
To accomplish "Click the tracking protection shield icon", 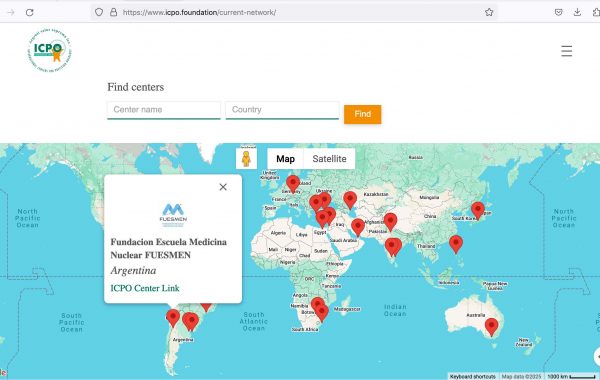I will pyautogui.click(x=99, y=12).
